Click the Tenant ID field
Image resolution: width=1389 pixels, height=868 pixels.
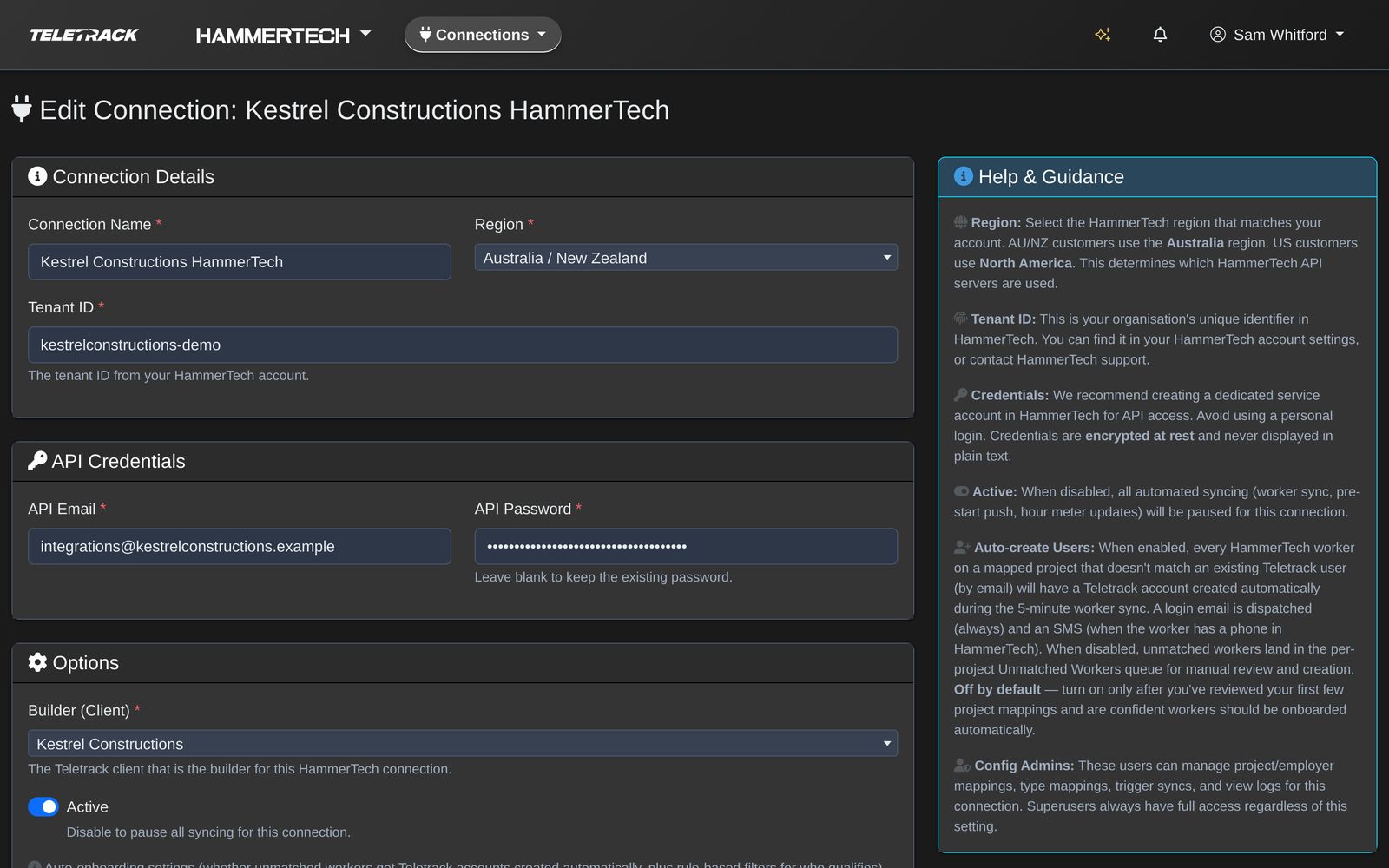463,345
